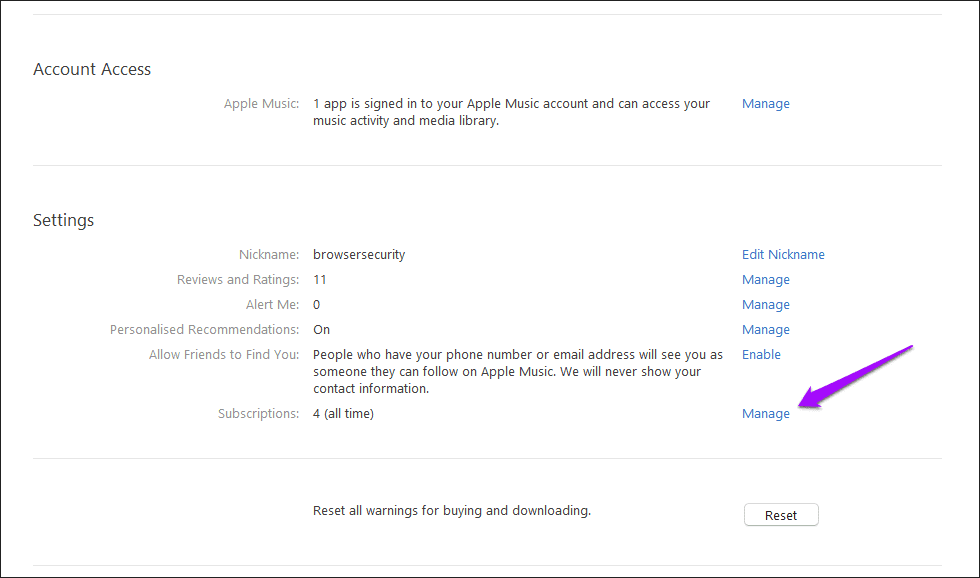Click the Personalised Recommendations label
Screen dimensions: 980x578
point(204,329)
